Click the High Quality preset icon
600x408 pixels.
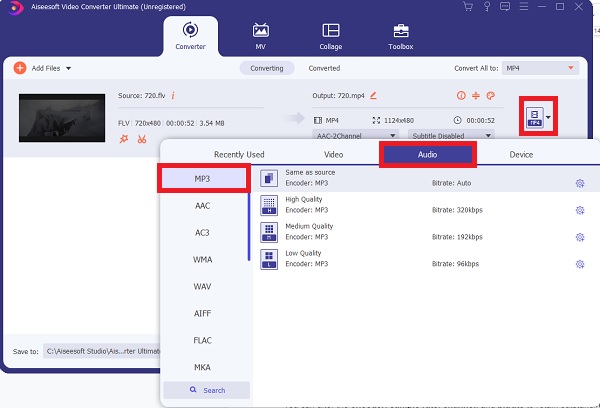269,205
